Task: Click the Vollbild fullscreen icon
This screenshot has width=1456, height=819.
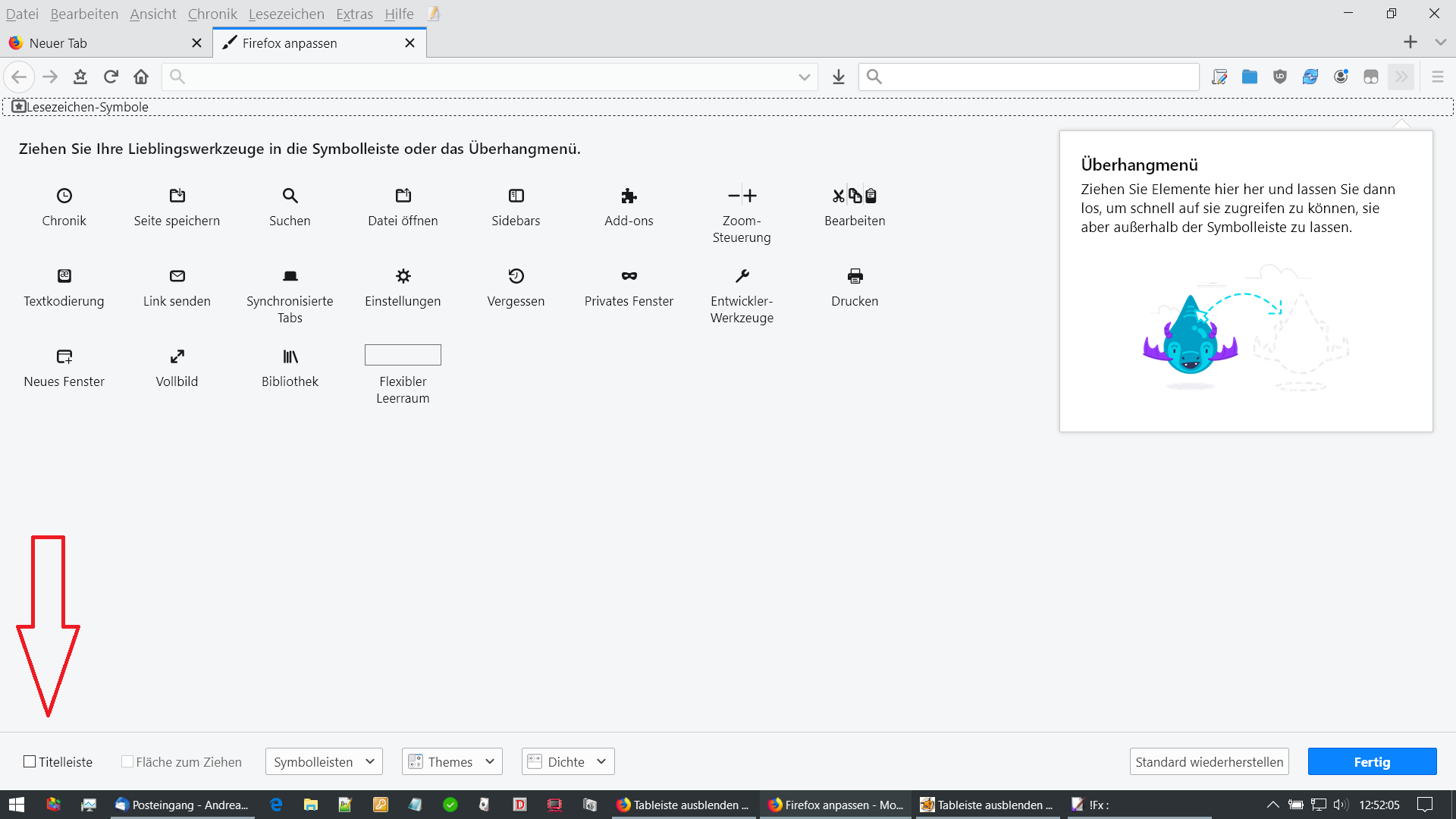Action: [x=177, y=356]
